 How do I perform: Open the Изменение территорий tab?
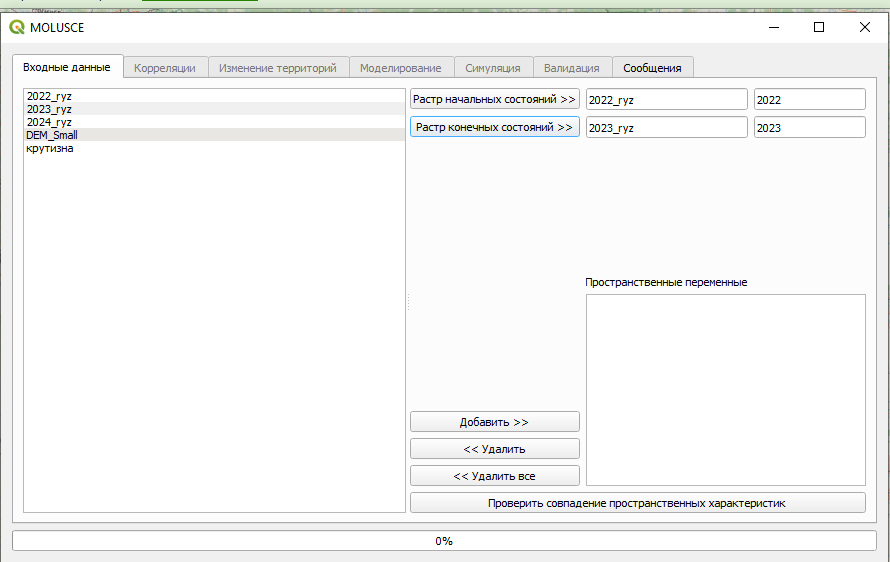coord(278,68)
